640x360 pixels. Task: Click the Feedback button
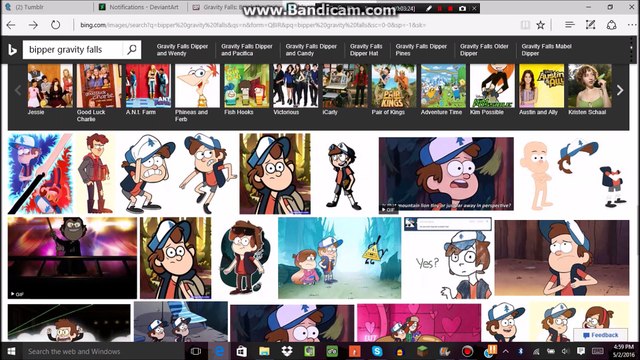point(600,335)
